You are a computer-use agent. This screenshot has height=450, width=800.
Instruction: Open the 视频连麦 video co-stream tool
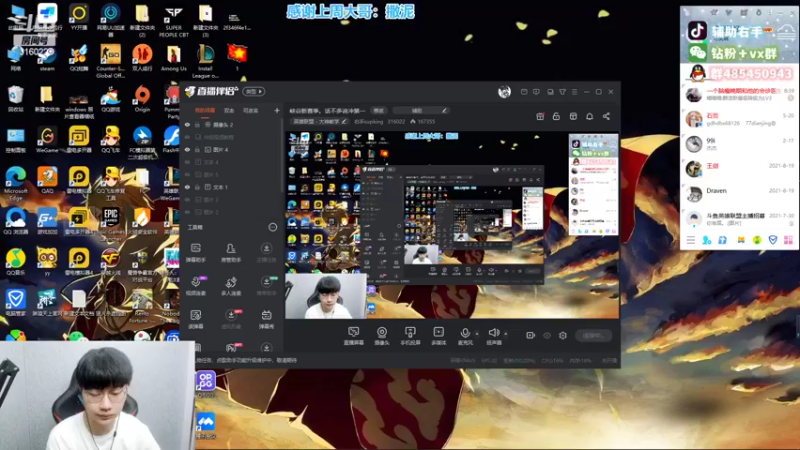point(195,286)
